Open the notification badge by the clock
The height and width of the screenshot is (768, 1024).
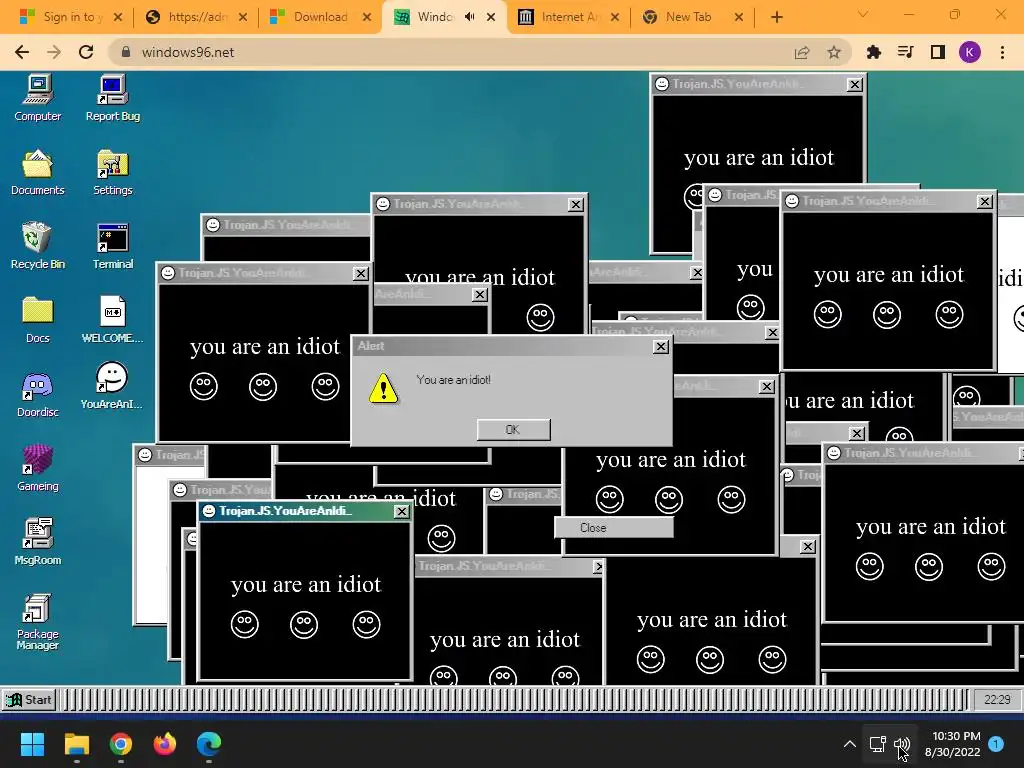[x=996, y=744]
